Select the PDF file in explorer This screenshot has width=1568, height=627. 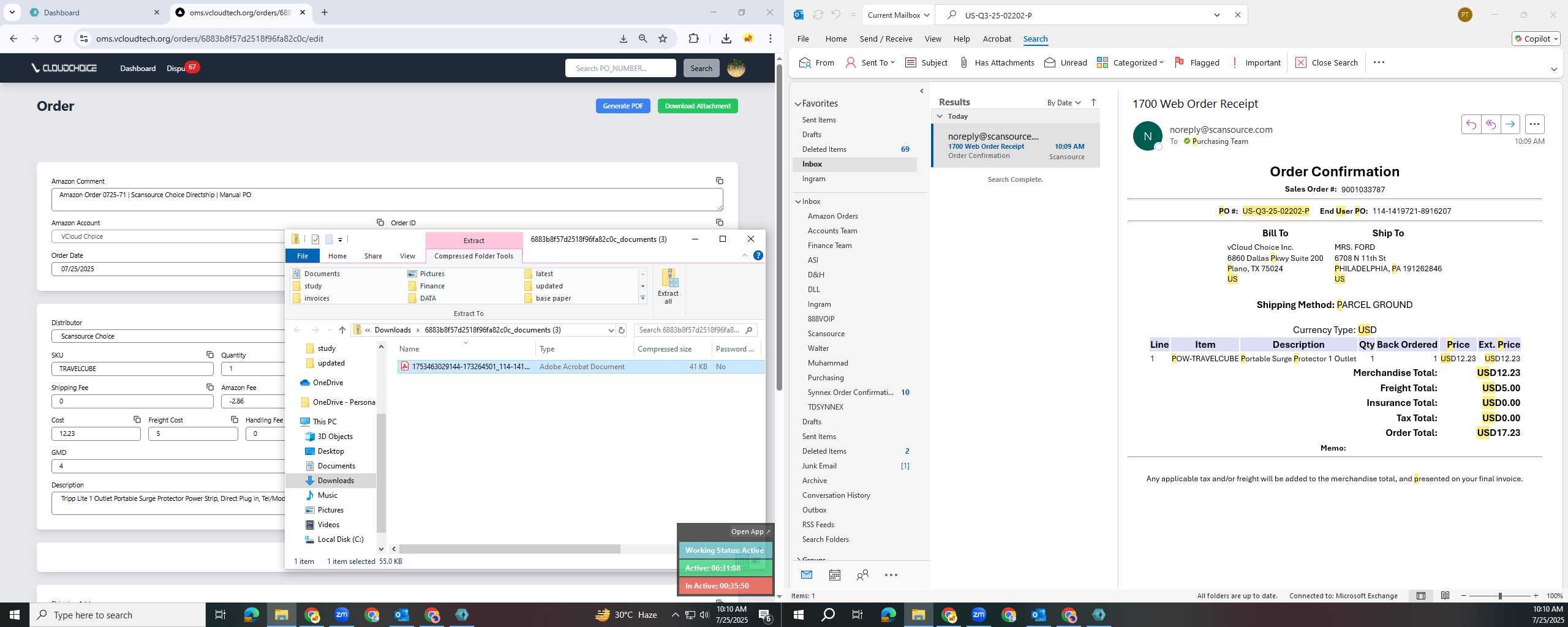[x=581, y=367]
